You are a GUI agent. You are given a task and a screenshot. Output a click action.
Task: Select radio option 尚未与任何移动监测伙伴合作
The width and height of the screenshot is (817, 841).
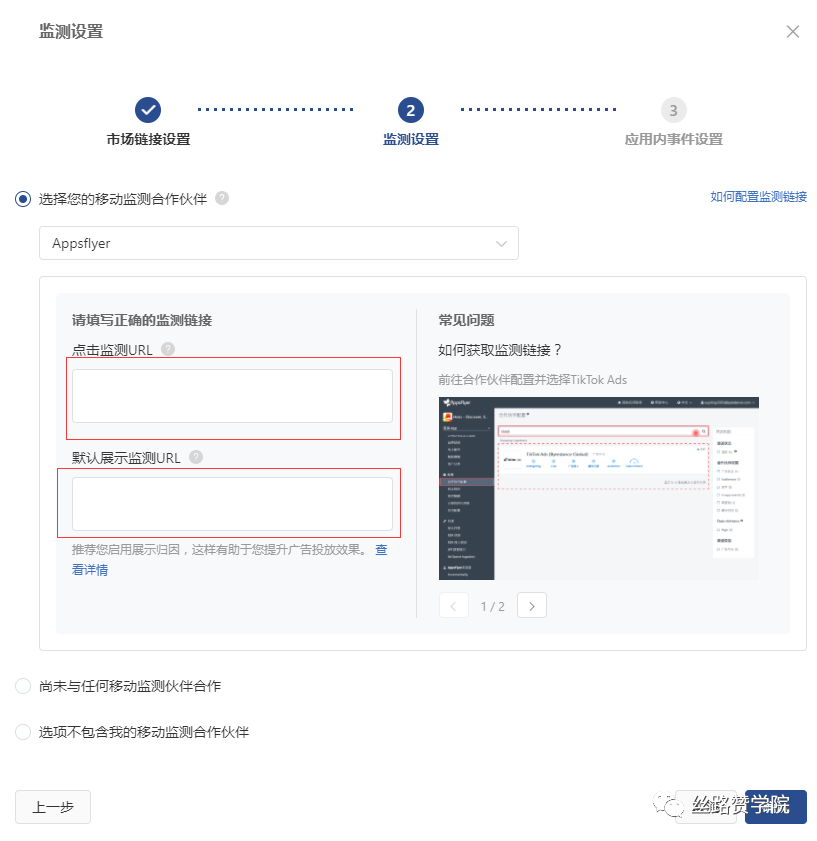point(22,686)
